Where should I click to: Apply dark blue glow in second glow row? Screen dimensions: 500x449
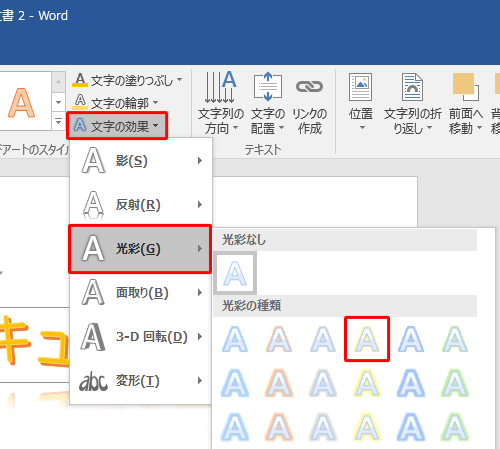[411, 383]
